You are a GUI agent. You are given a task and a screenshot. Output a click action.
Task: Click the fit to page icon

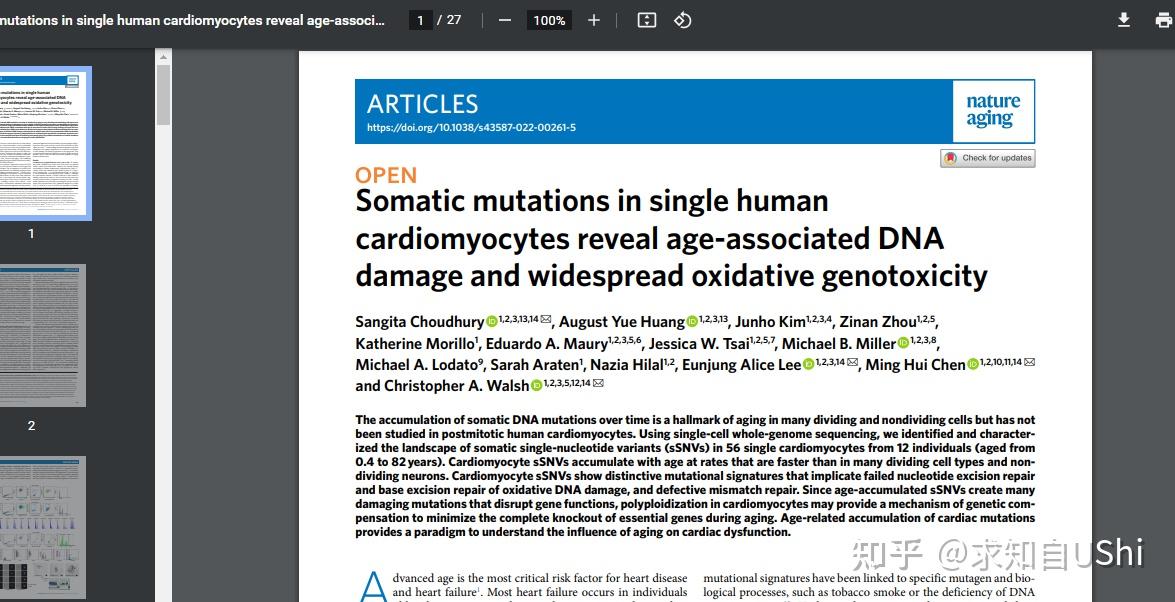tap(647, 20)
